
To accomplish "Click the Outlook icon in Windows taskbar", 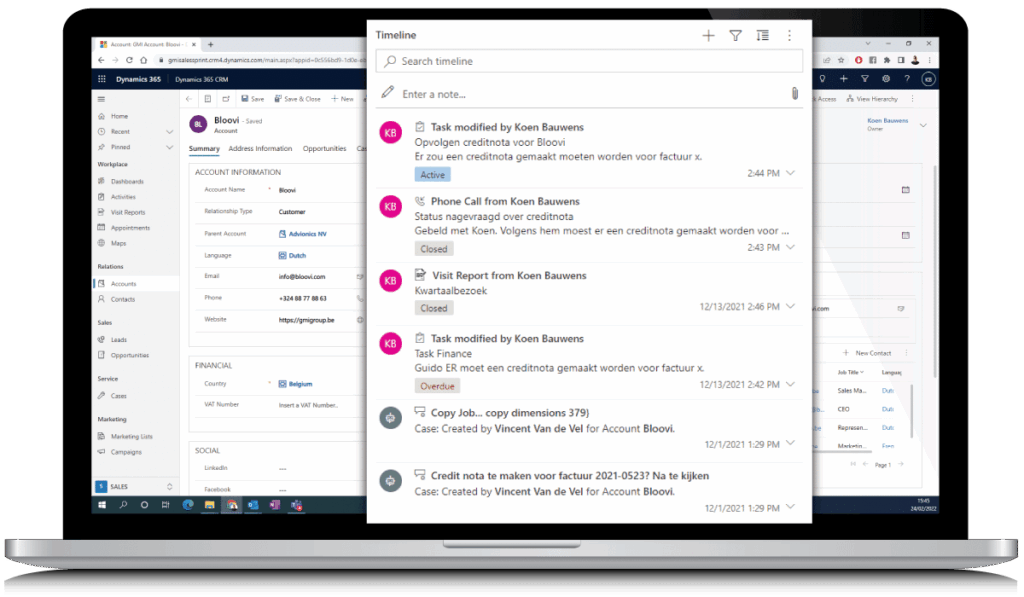I will [x=253, y=505].
